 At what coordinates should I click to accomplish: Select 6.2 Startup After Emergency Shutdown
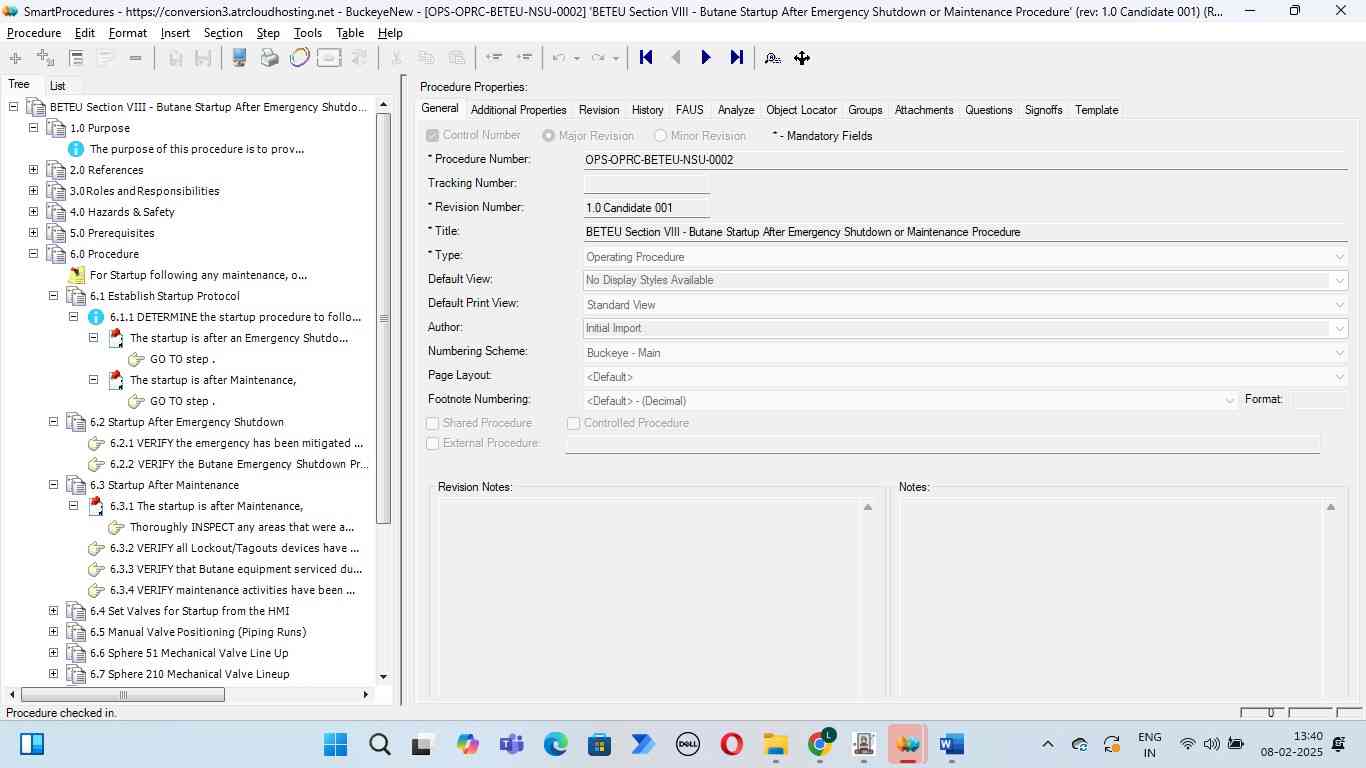pyautogui.click(x=187, y=422)
